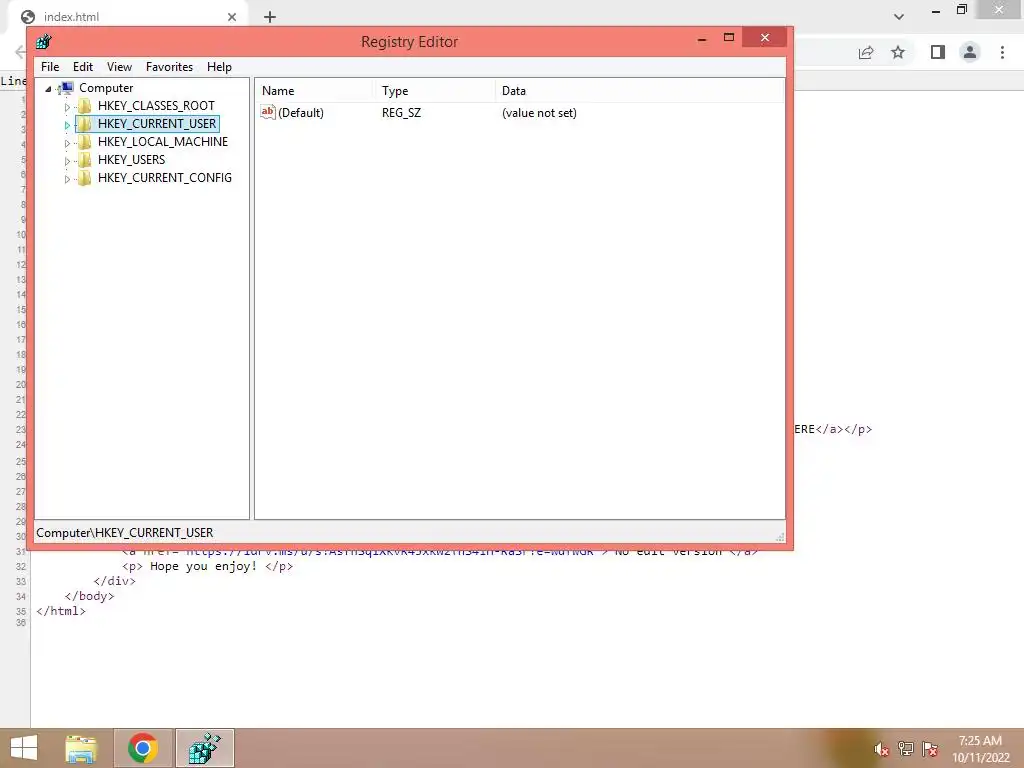Viewport: 1024px width, 768px height.
Task: Click the Data column header
Action: (x=639, y=91)
